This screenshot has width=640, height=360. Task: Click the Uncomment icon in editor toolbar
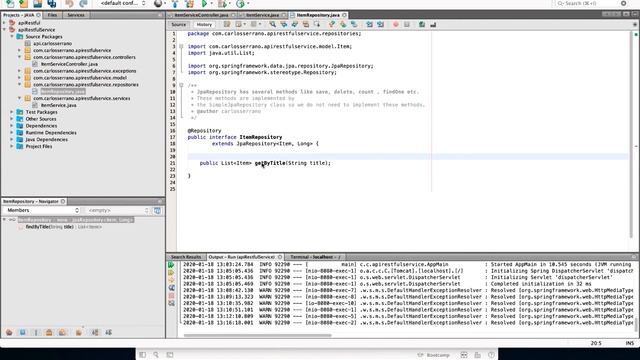coord(433,24)
